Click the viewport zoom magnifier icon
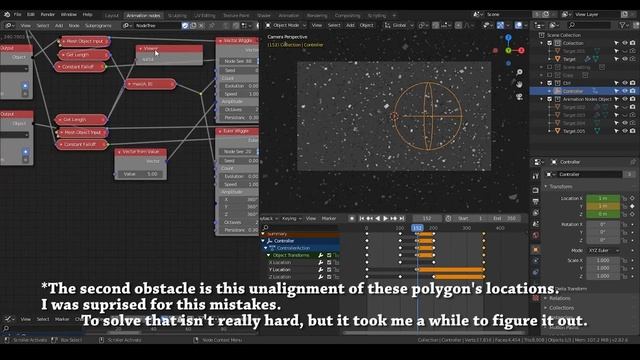 [x=519, y=72]
